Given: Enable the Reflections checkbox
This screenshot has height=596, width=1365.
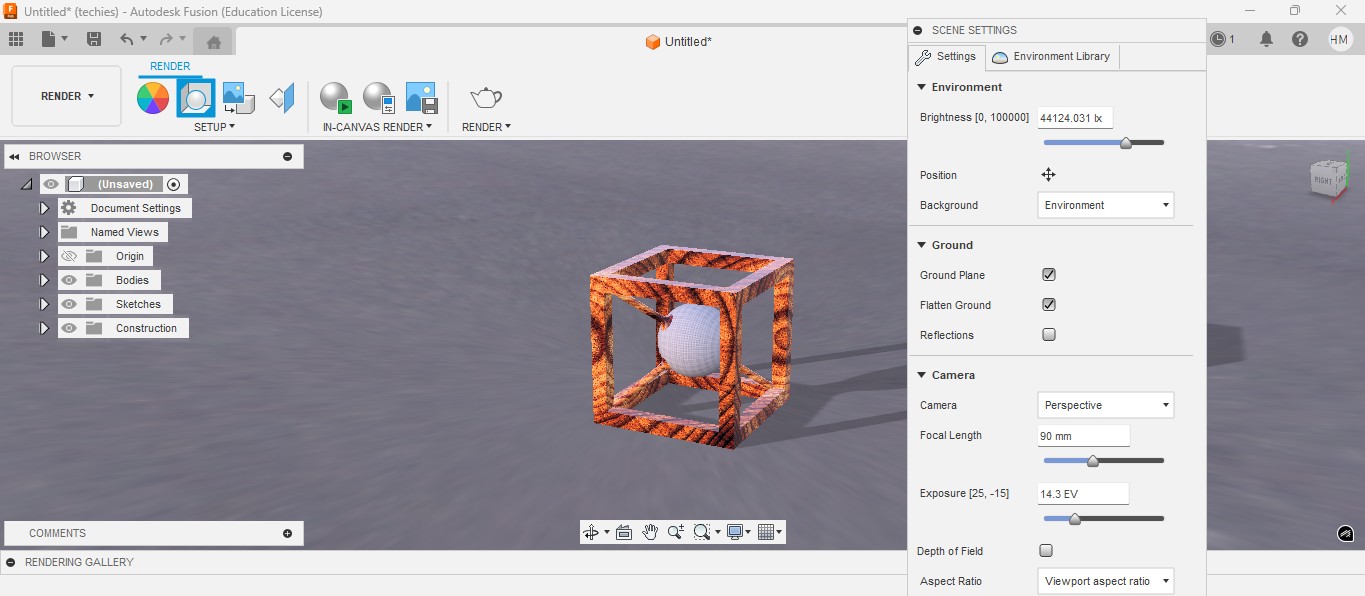Looking at the screenshot, I should click(x=1049, y=335).
